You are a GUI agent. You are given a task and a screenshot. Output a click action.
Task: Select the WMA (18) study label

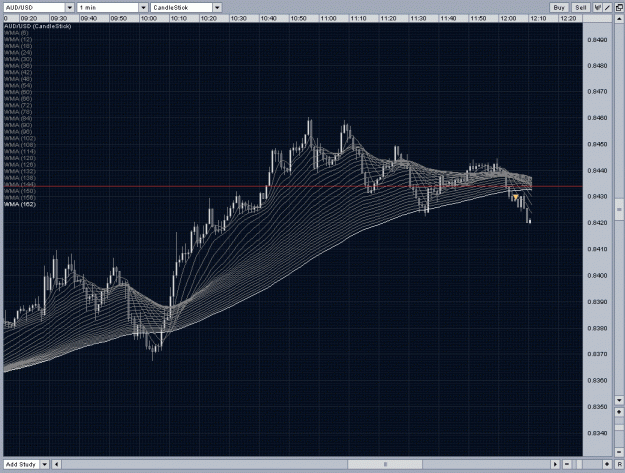(x=18, y=46)
